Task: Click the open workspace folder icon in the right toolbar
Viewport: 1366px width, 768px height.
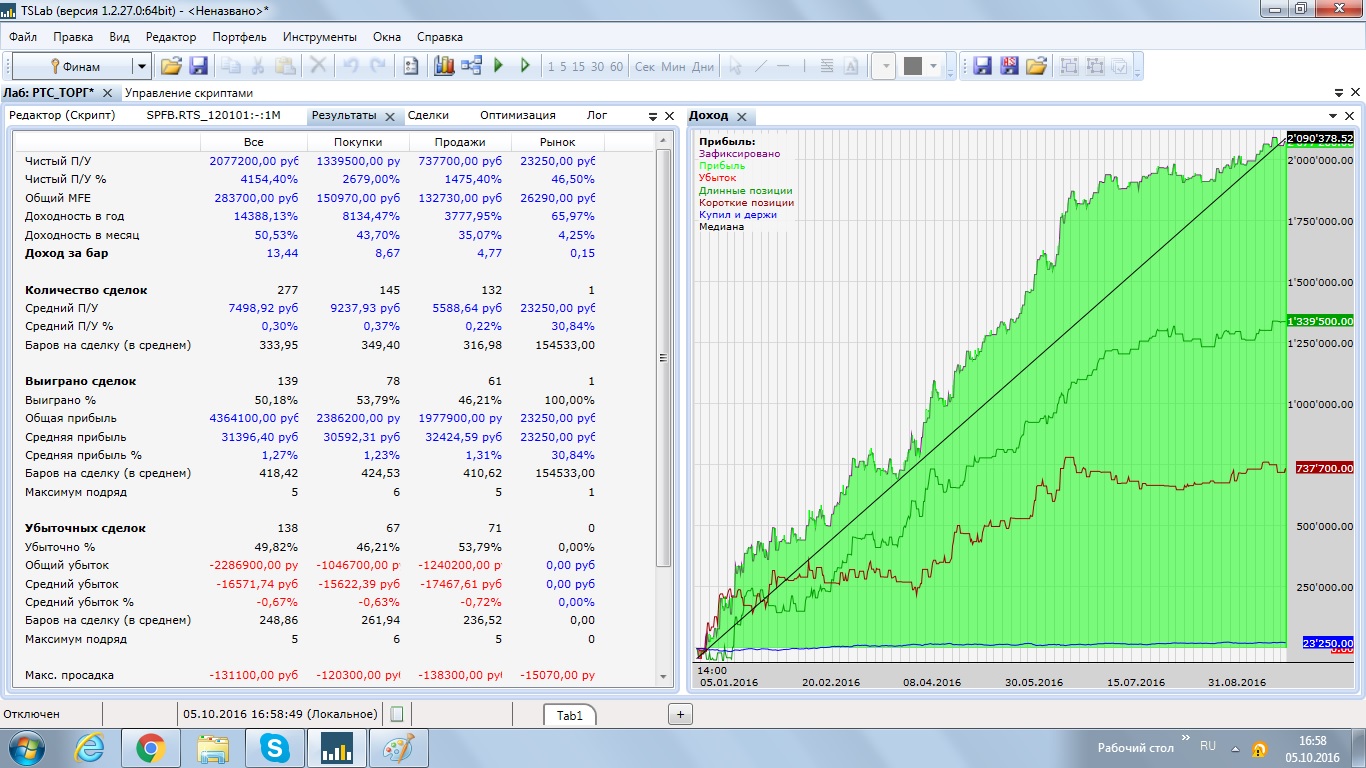Action: [x=1036, y=66]
